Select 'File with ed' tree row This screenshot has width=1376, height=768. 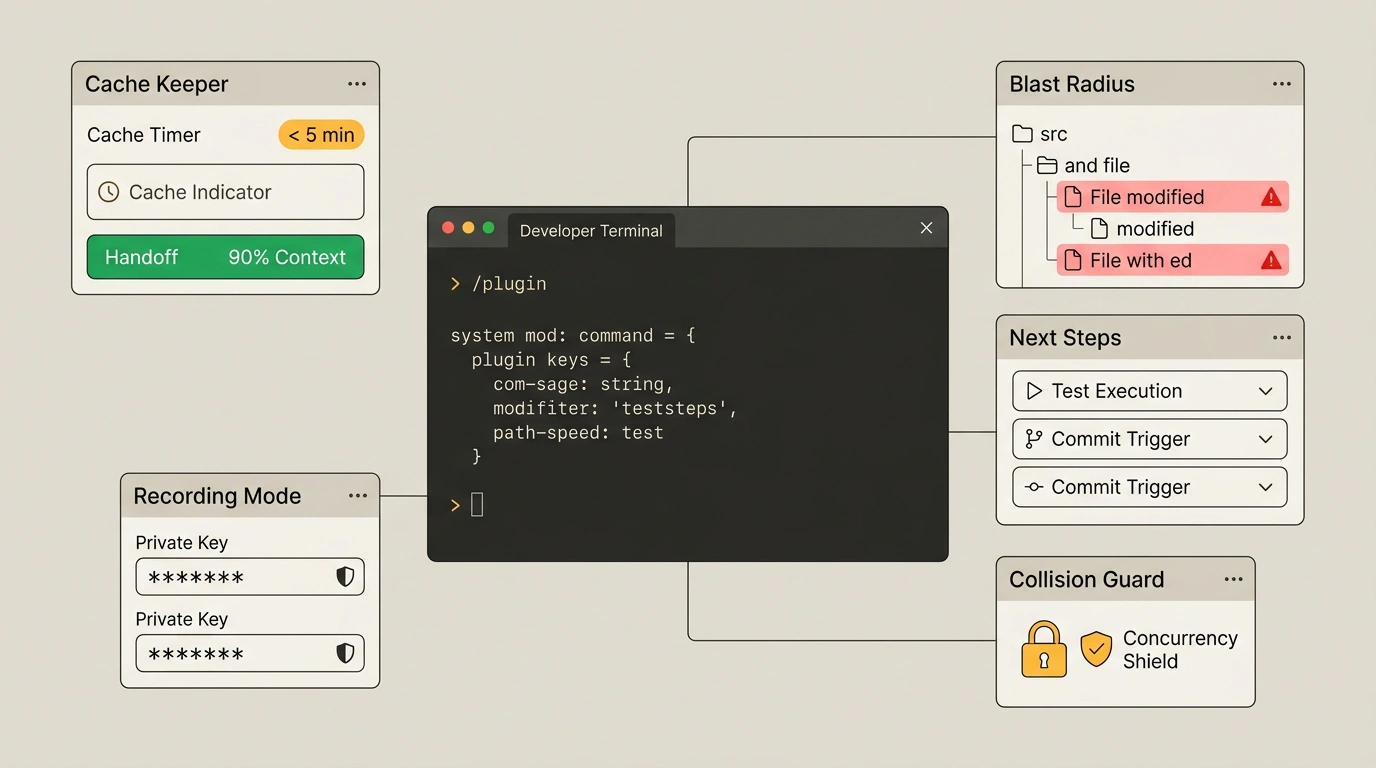point(1173,260)
